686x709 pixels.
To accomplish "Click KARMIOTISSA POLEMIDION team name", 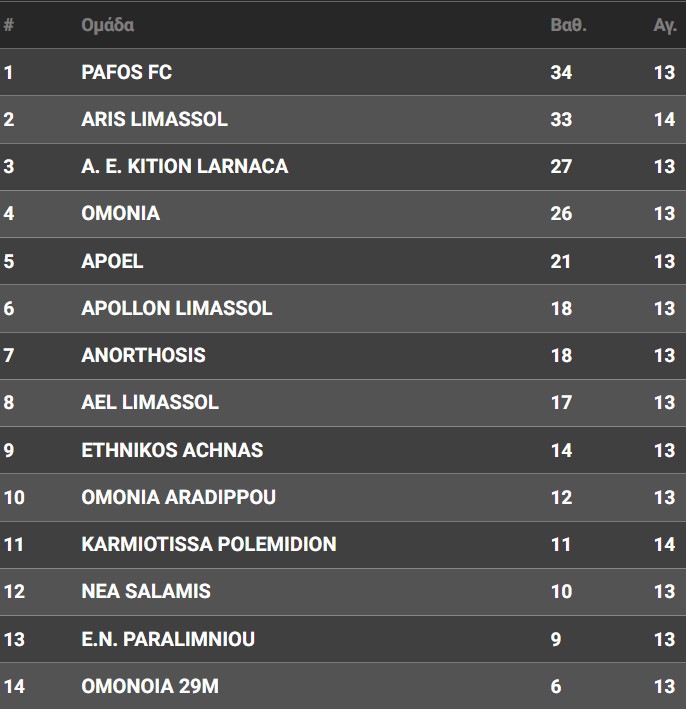I will 208,544.
